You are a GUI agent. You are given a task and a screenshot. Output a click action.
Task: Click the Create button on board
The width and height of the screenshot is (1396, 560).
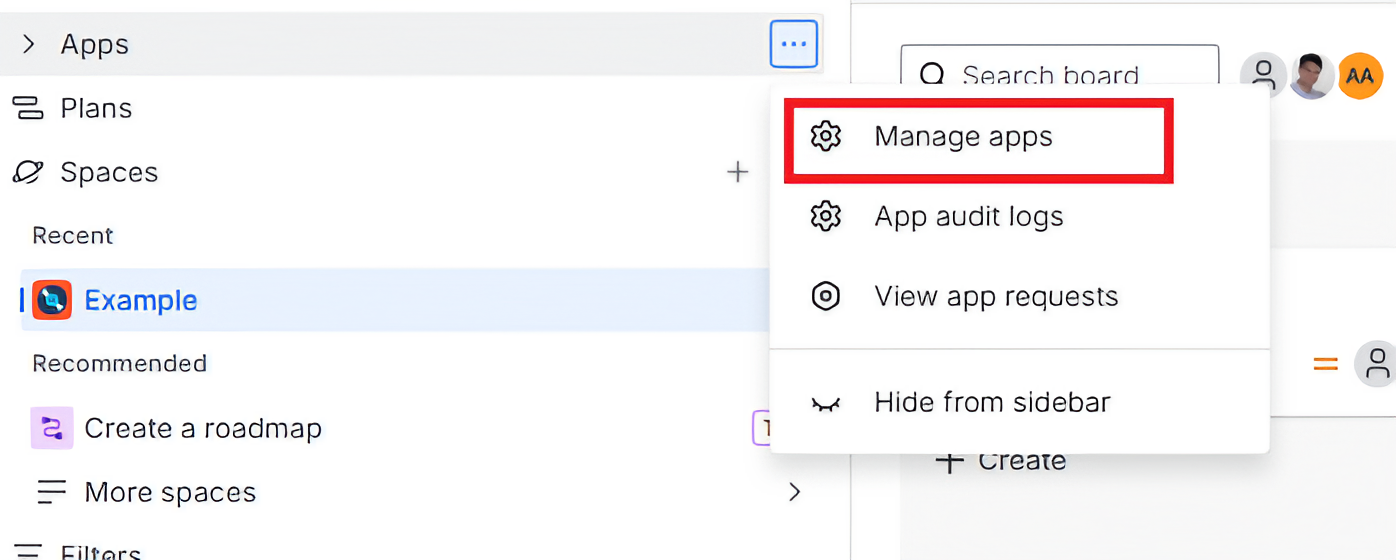[1001, 461]
